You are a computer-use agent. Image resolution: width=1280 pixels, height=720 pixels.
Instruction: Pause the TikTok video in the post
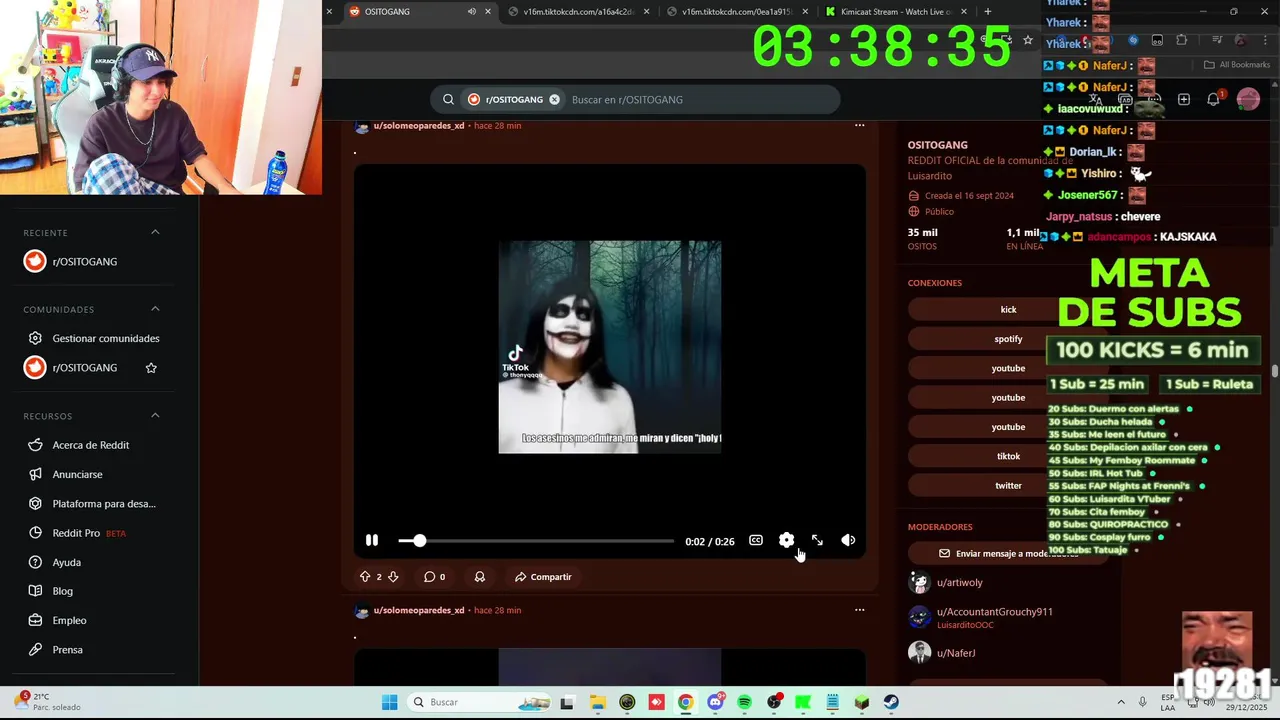click(372, 540)
